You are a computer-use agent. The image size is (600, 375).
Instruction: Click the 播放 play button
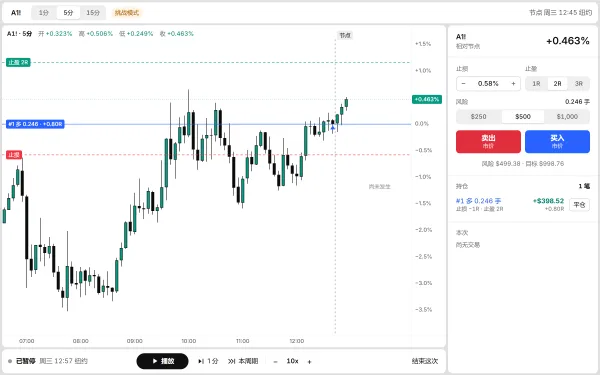tap(162, 361)
